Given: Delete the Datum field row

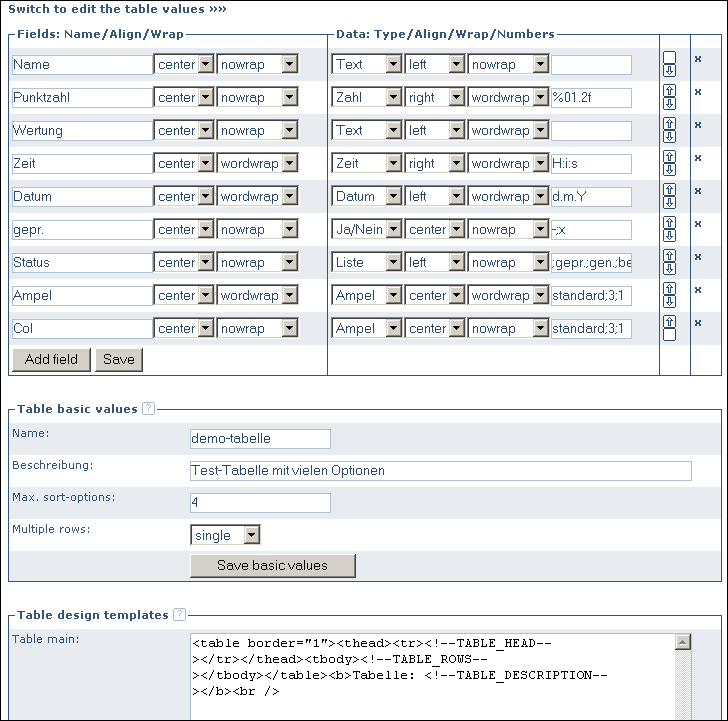Looking at the screenshot, I should pyautogui.click(x=697, y=191).
